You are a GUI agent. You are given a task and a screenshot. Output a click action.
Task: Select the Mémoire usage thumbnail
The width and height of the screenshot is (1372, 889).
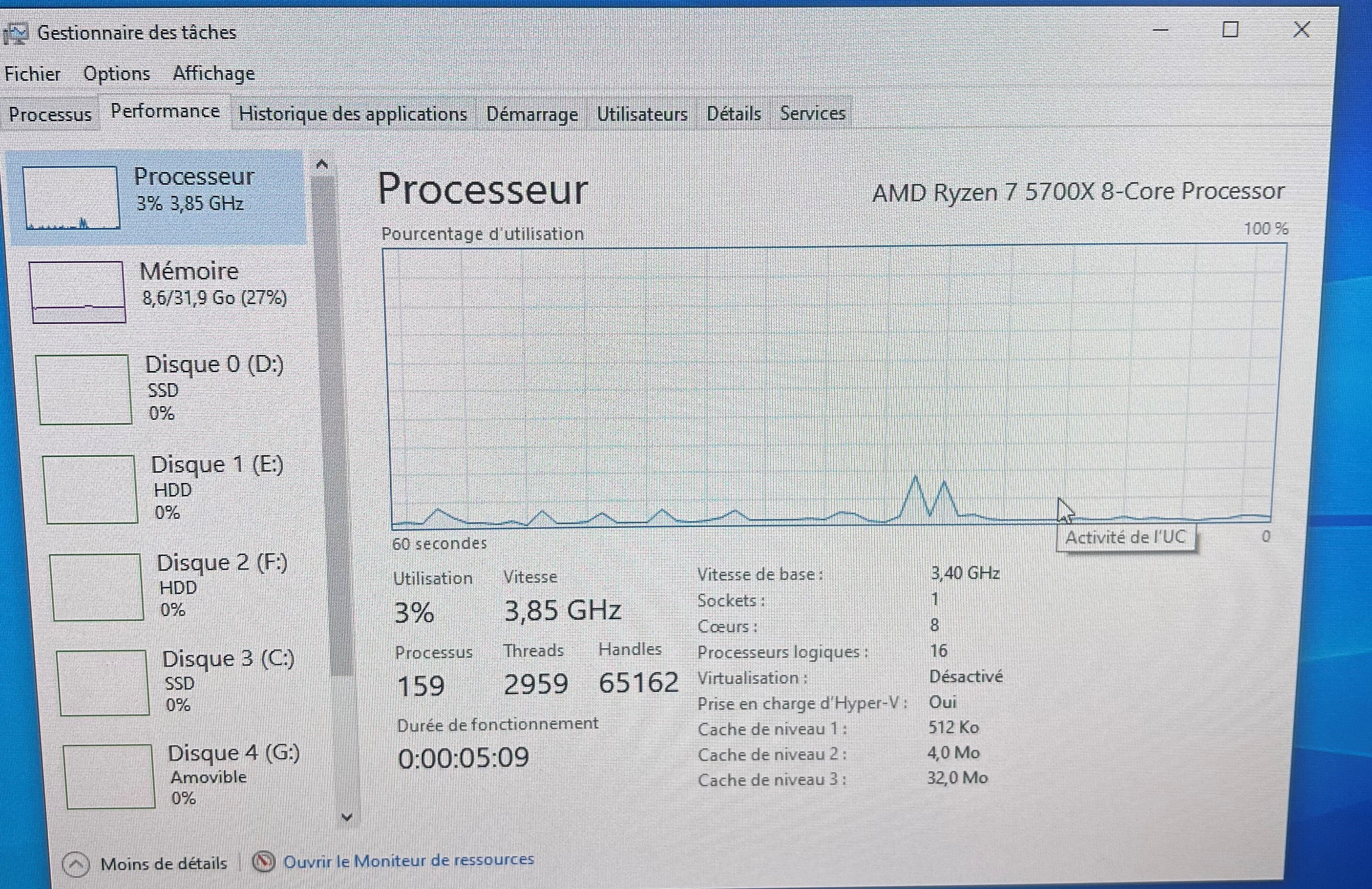click(x=77, y=292)
